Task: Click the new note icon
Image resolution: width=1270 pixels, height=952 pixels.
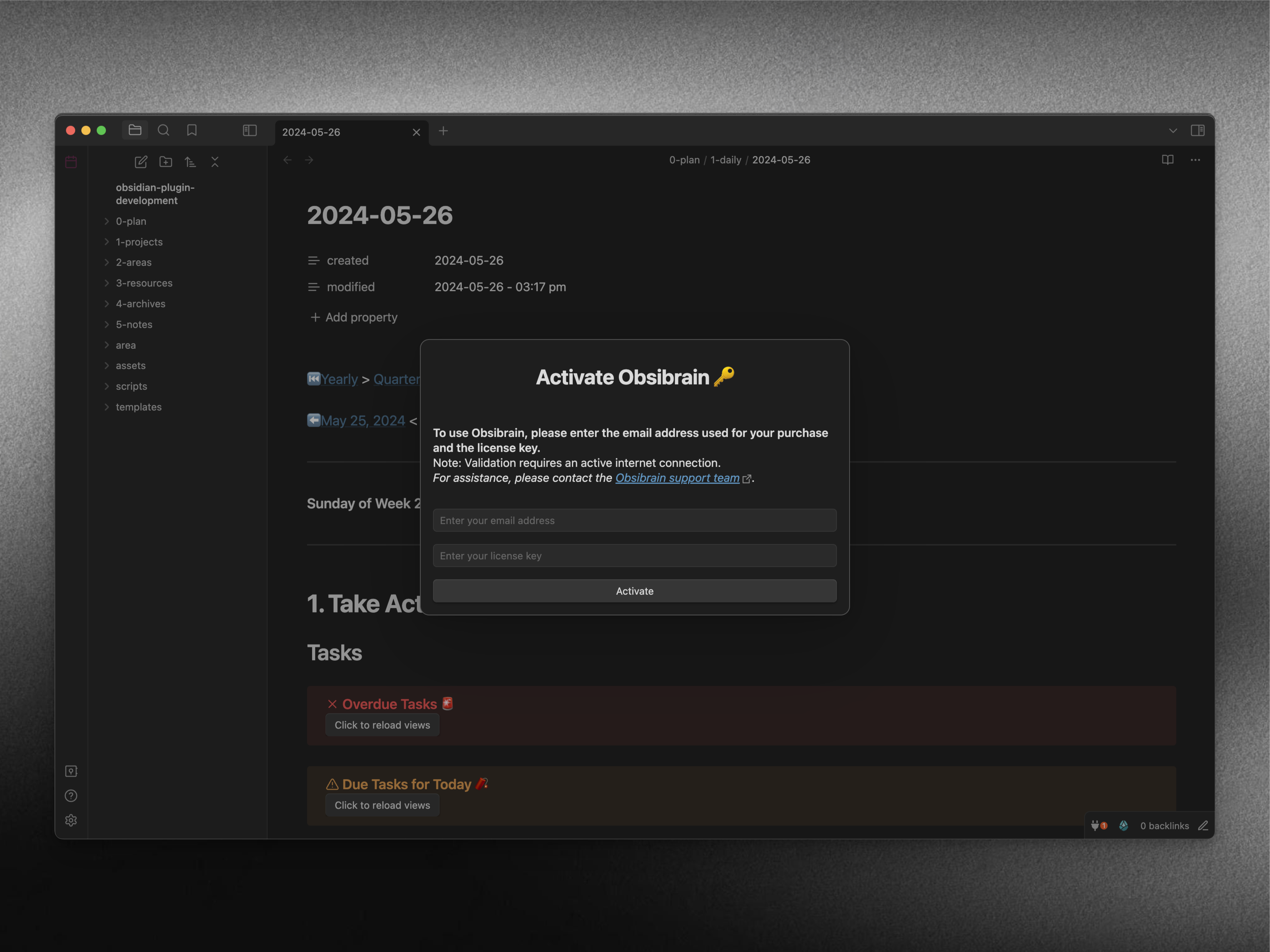Action: (x=141, y=162)
